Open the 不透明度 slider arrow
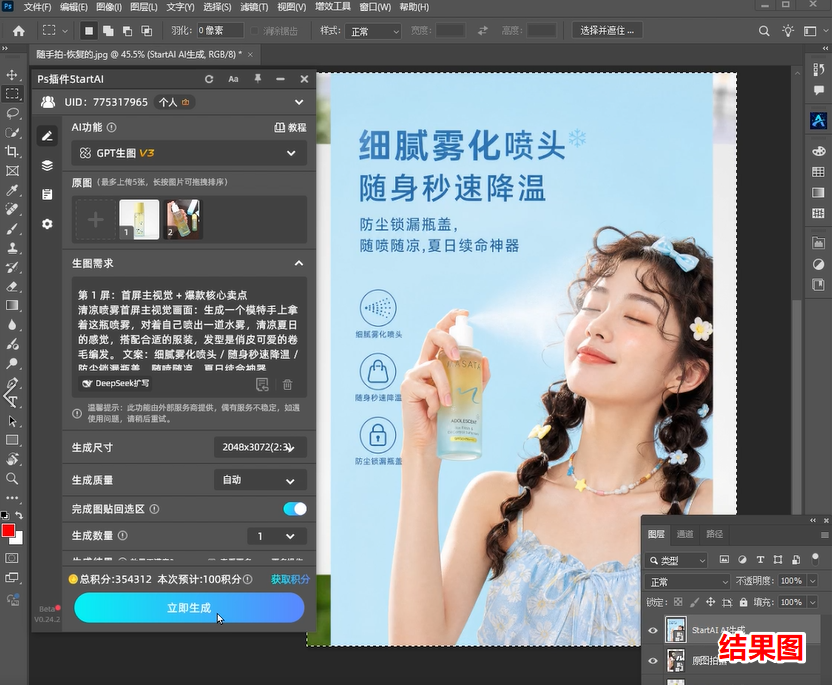 (x=812, y=581)
